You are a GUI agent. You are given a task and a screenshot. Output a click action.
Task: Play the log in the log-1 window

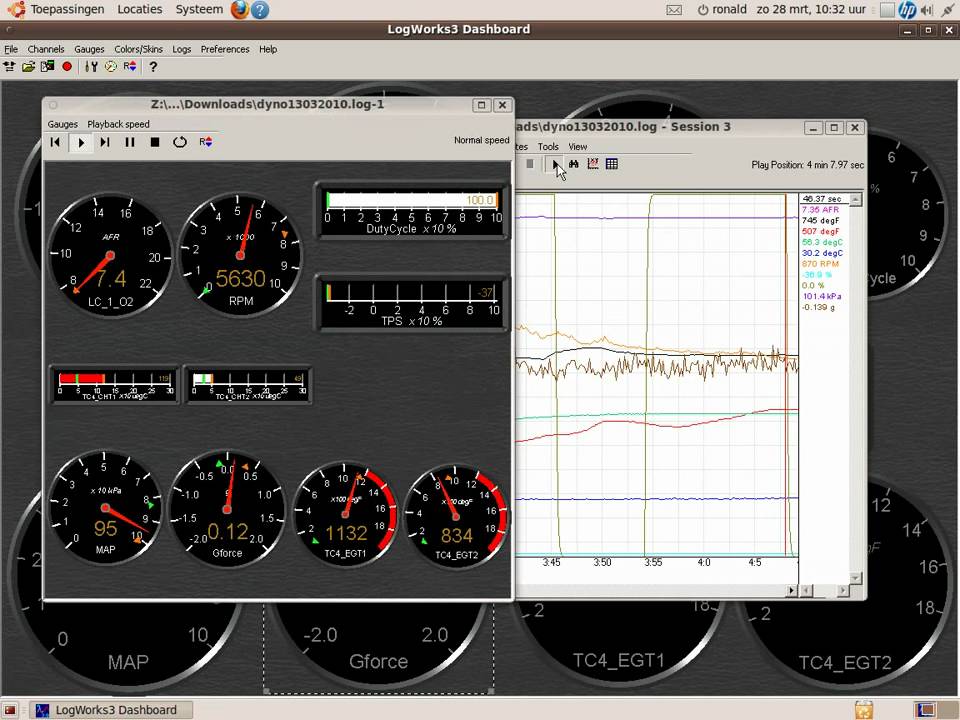click(81, 143)
